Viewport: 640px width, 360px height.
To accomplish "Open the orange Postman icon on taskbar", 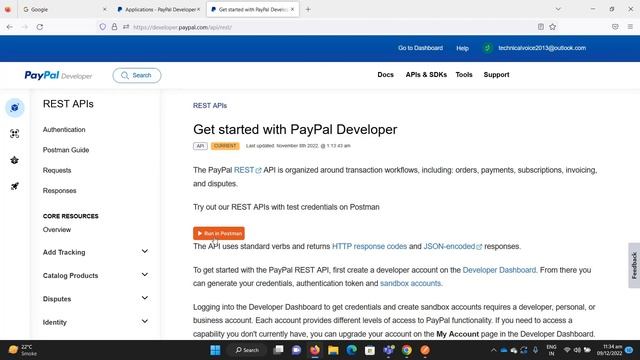I will 425,350.
